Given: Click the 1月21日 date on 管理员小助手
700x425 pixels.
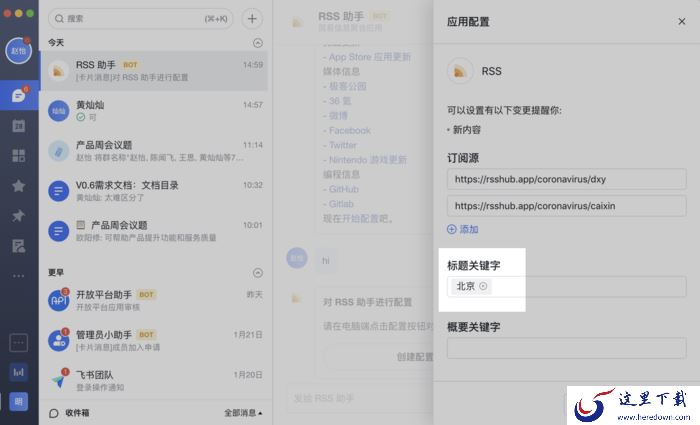Looking at the screenshot, I should pos(248,334).
